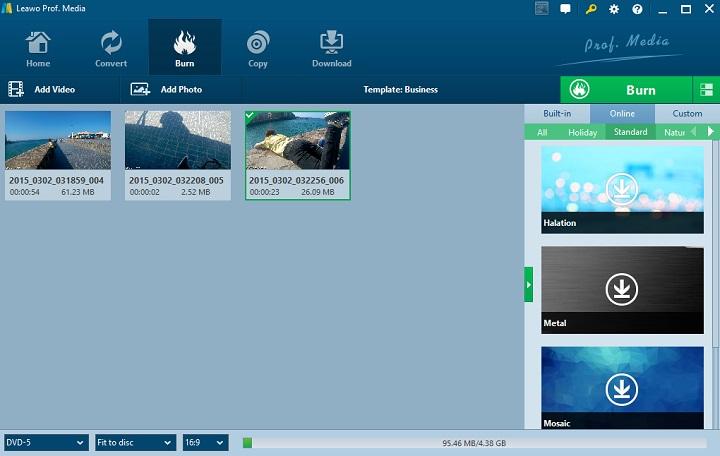
Task: Show previous template categories with left arrow
Action: (x=693, y=132)
